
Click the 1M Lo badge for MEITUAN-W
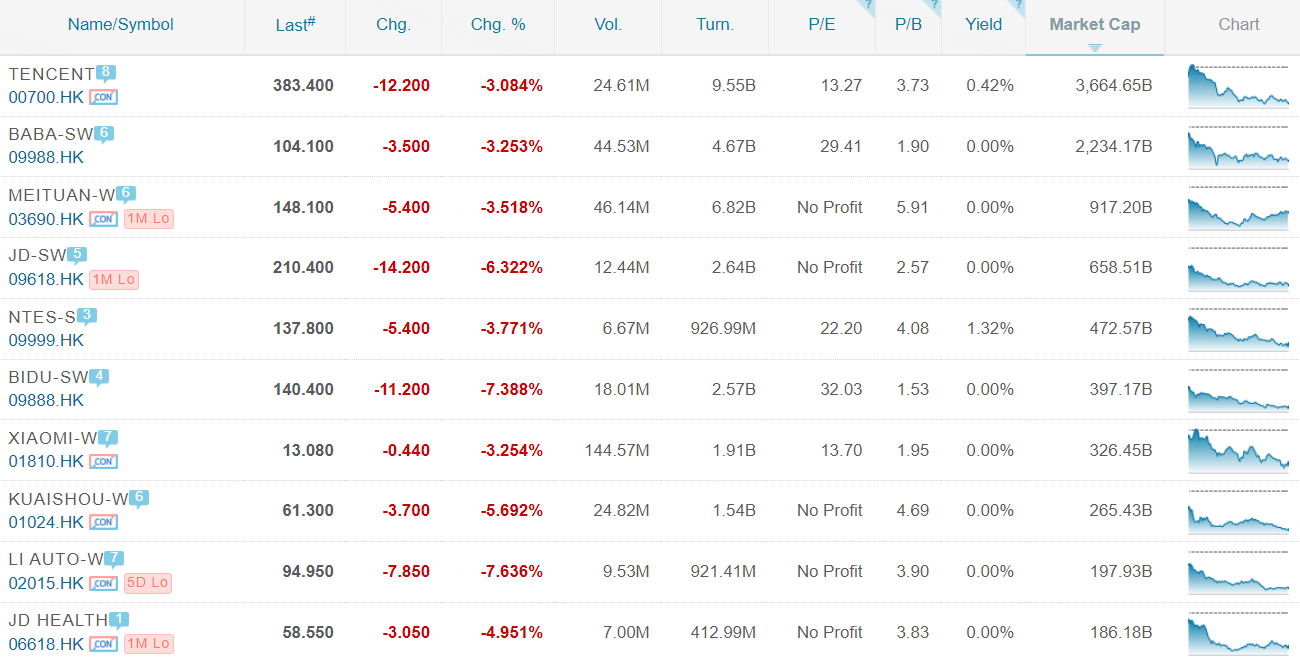(148, 219)
